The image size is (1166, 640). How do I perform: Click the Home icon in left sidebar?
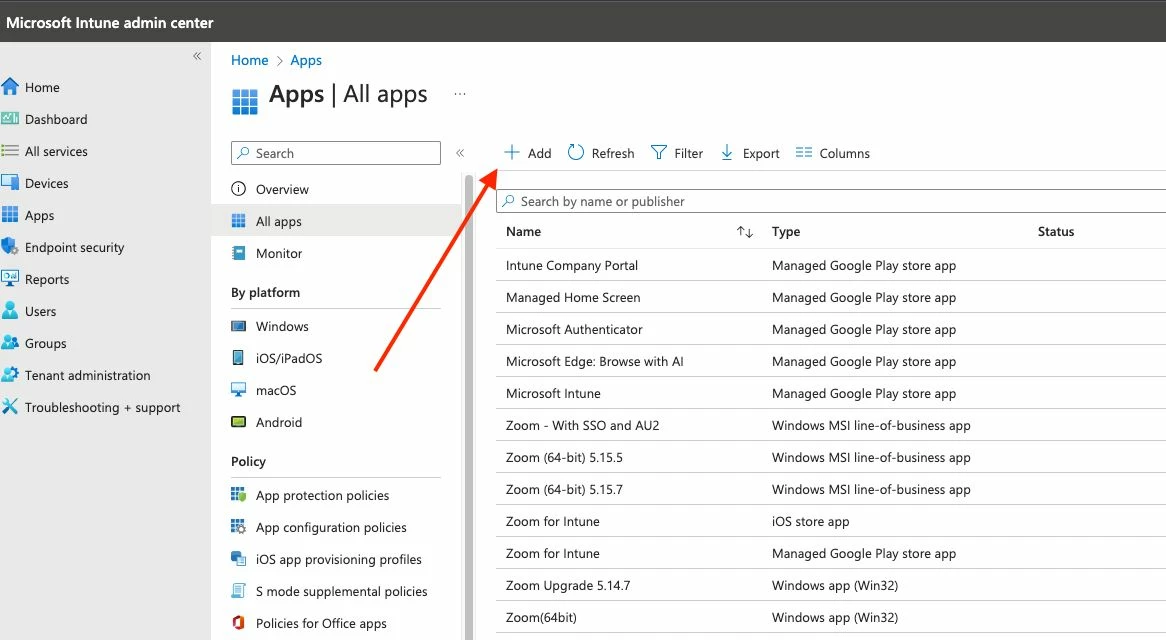click(10, 87)
